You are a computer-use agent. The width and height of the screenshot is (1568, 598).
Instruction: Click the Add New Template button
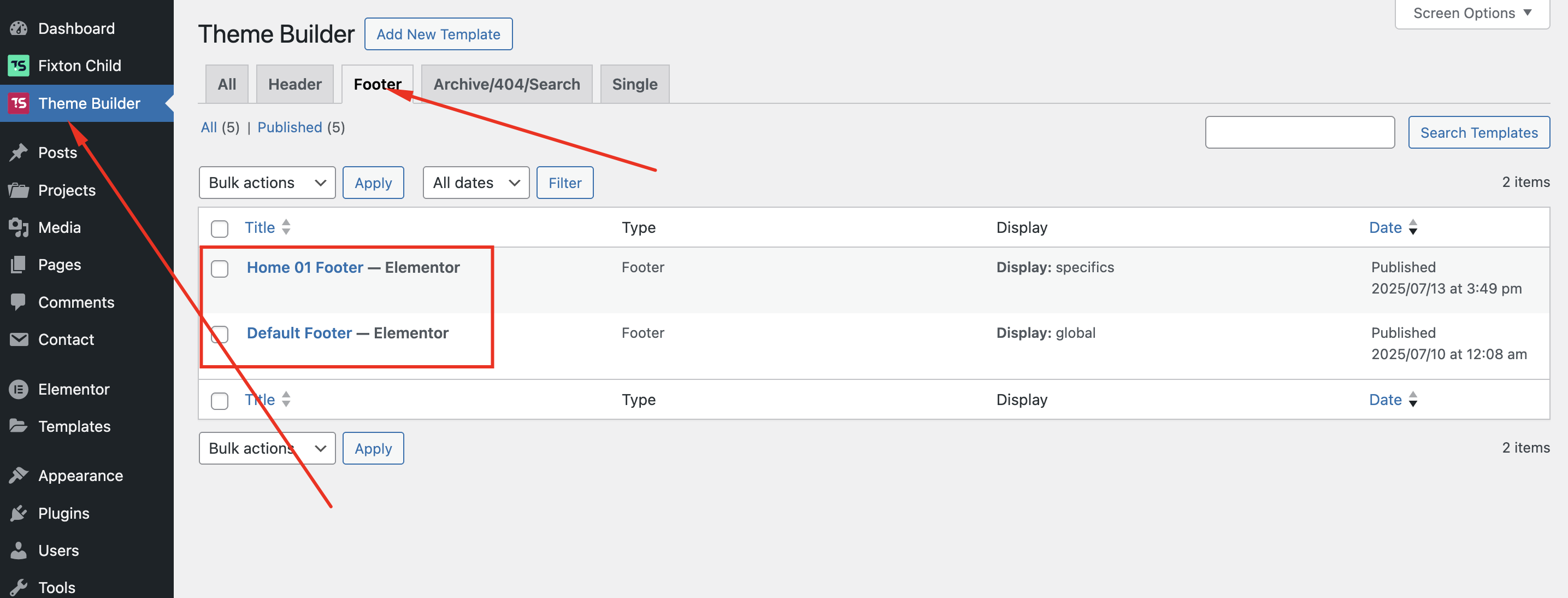pos(438,34)
